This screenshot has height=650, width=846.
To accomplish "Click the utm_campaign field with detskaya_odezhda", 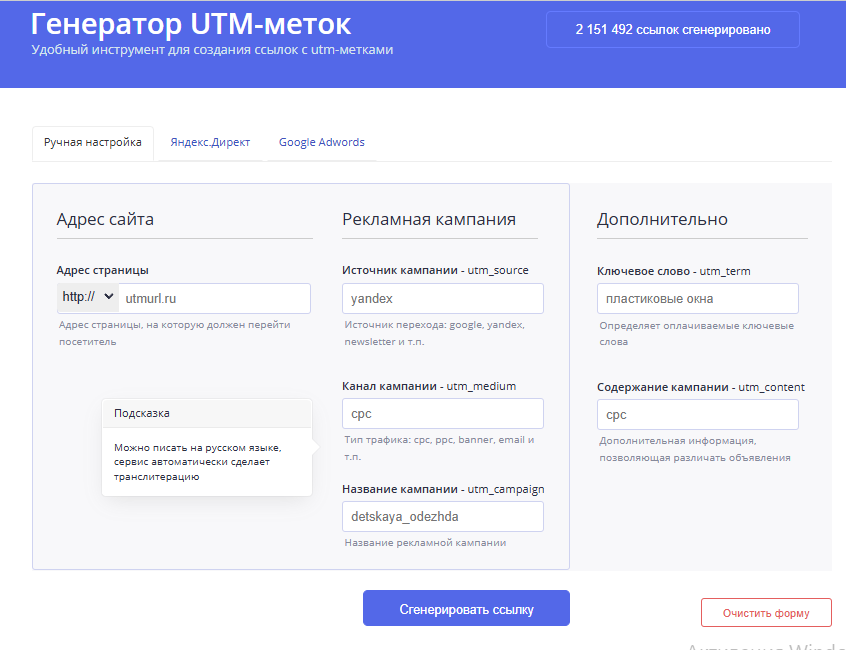I will [443, 517].
